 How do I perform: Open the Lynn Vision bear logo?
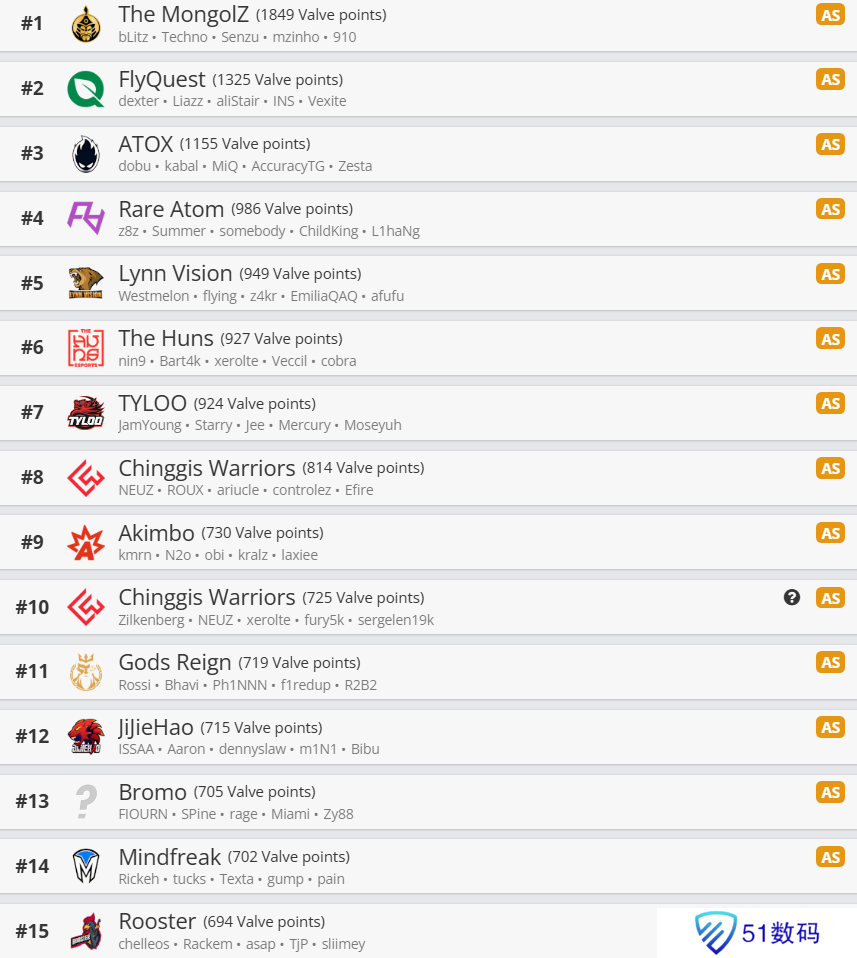click(86, 283)
